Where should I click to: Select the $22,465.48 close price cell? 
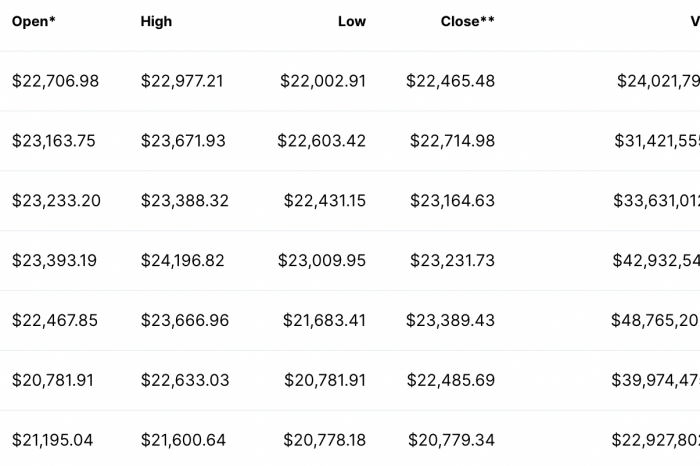450,81
